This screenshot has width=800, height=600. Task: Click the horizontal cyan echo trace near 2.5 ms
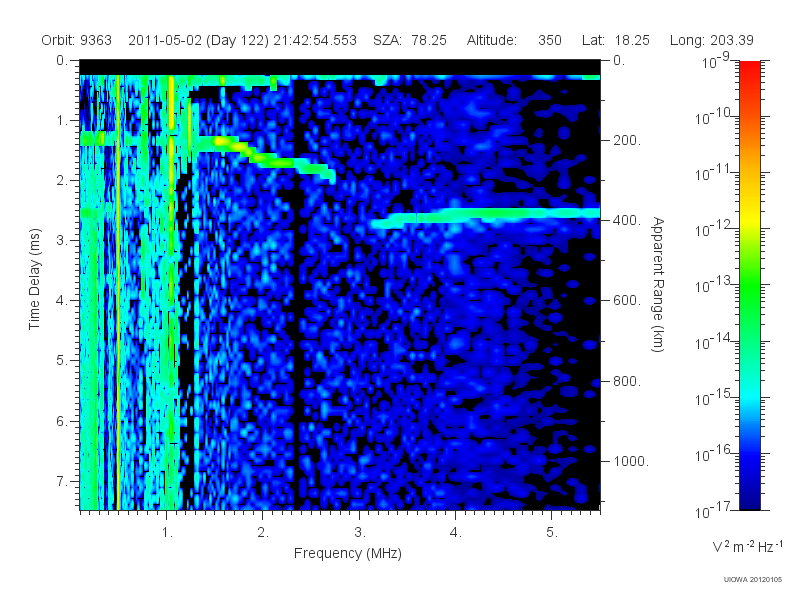[485, 216]
